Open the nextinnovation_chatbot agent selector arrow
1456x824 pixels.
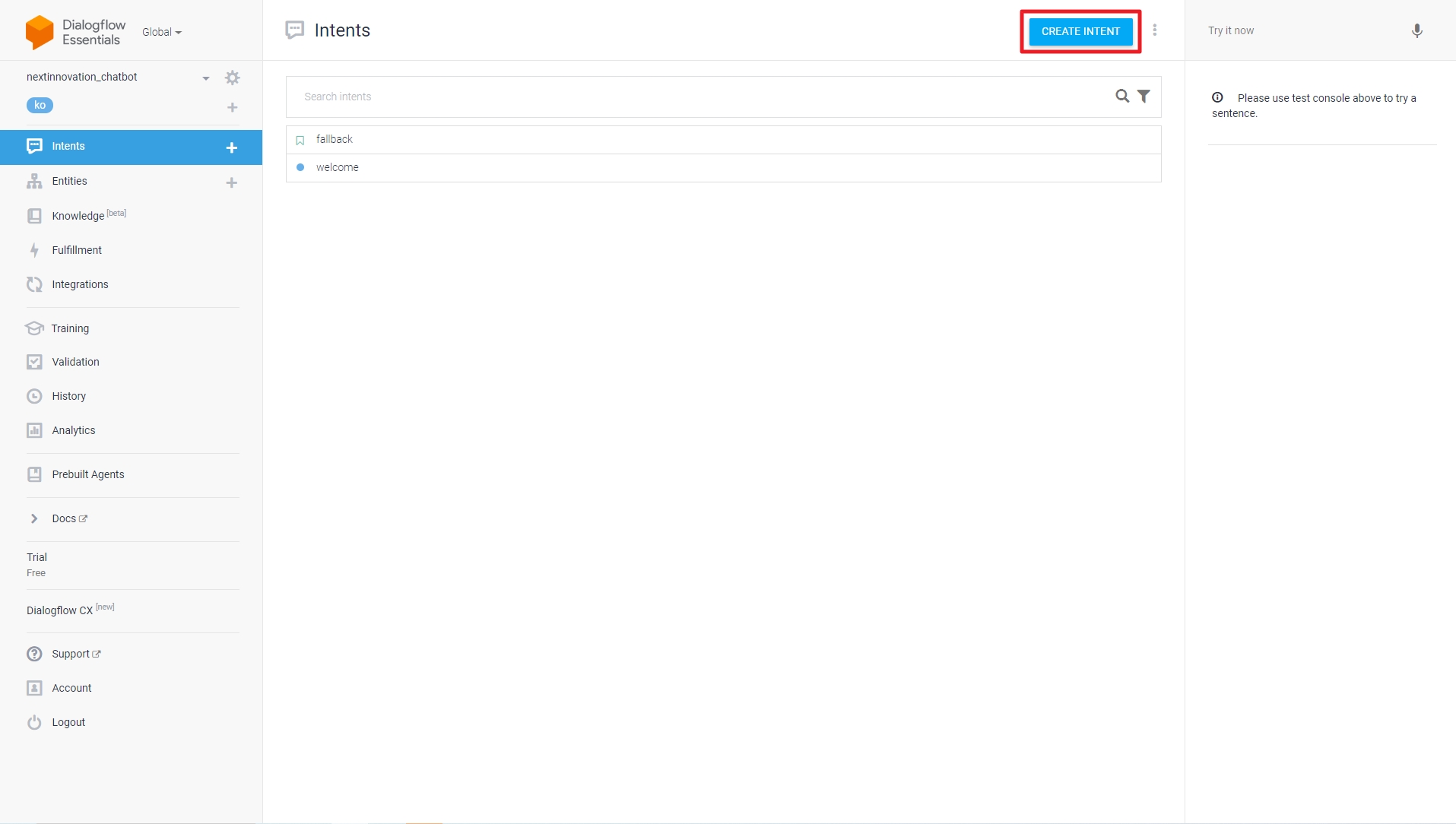tap(205, 78)
